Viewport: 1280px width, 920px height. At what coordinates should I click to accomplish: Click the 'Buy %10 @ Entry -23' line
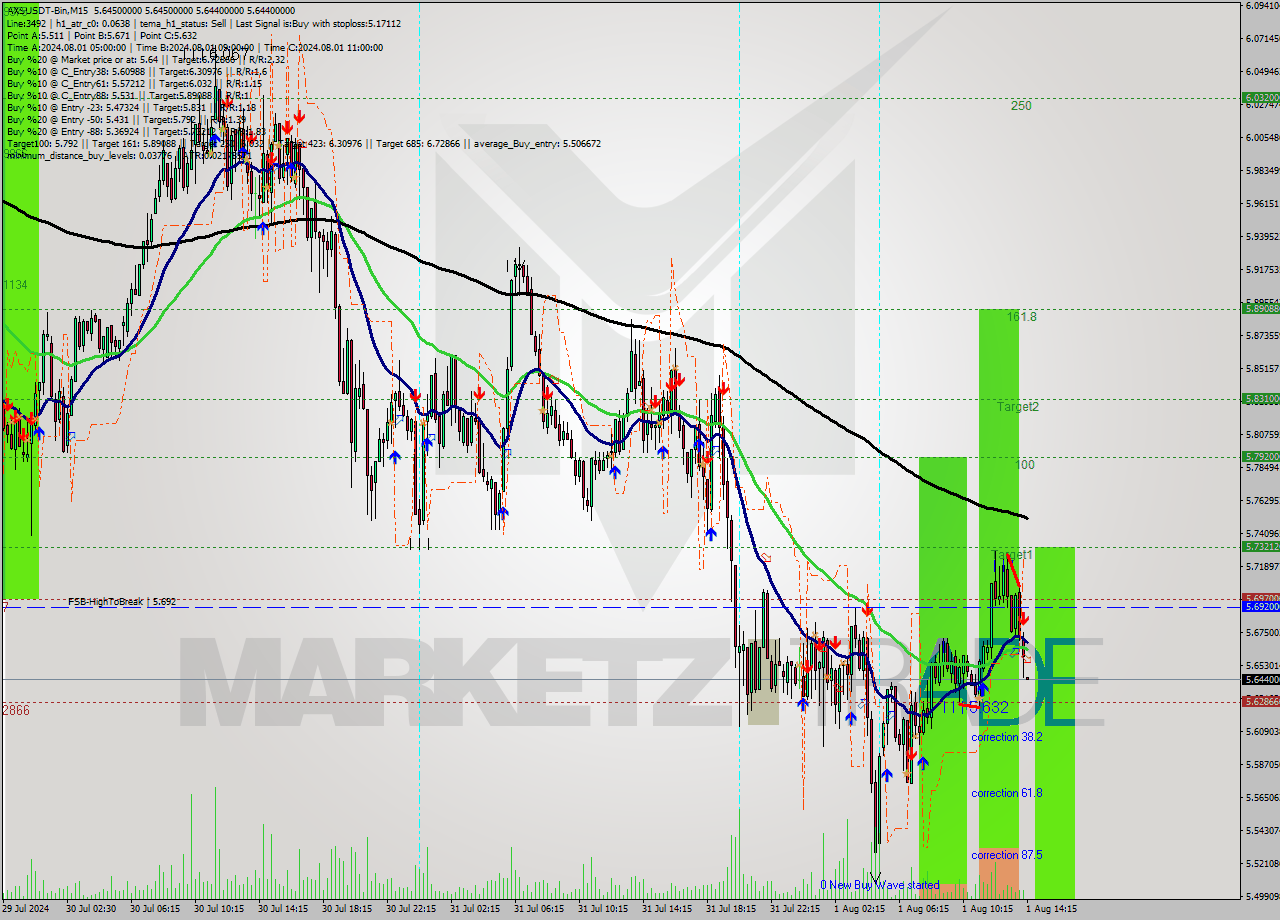pyautogui.click(x=131, y=107)
